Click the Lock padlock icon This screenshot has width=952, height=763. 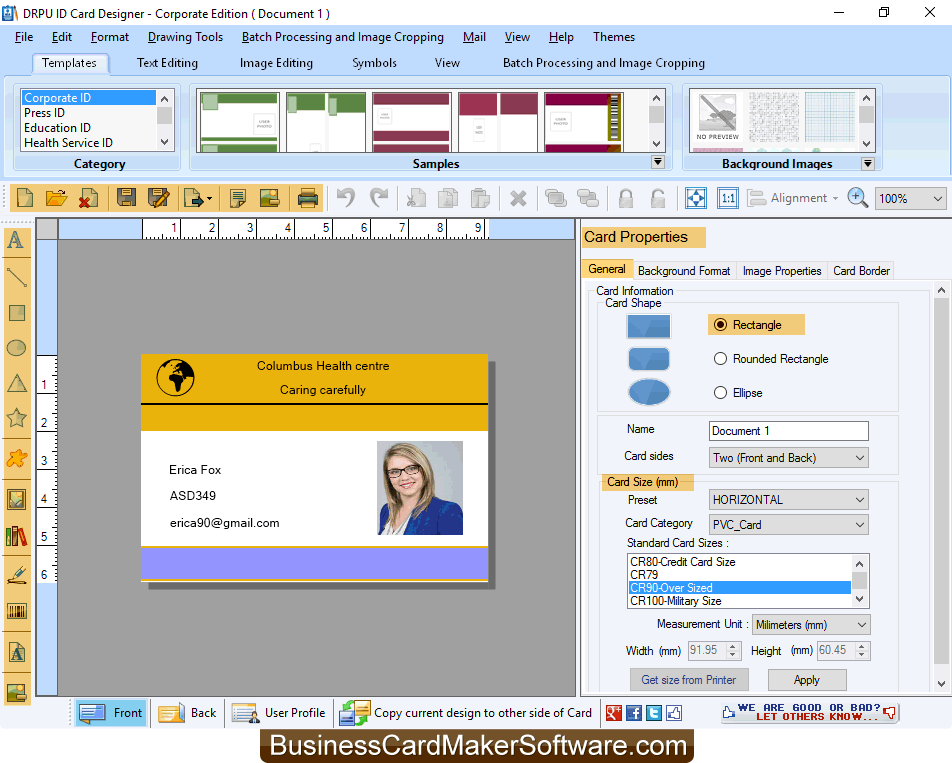click(x=625, y=198)
